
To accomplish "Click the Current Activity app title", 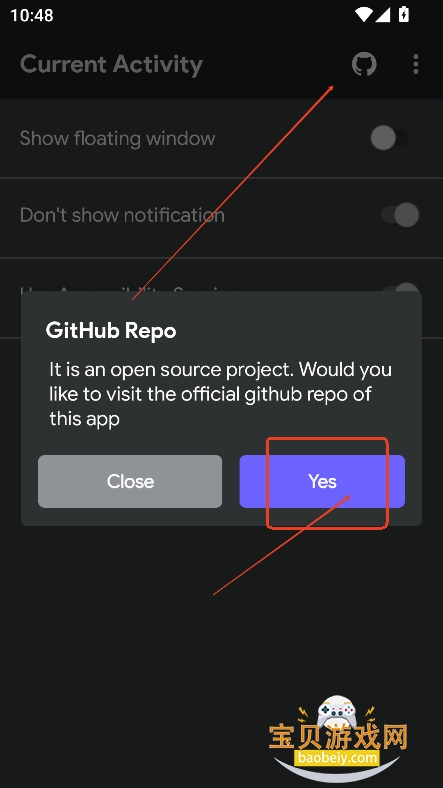I will [112, 65].
